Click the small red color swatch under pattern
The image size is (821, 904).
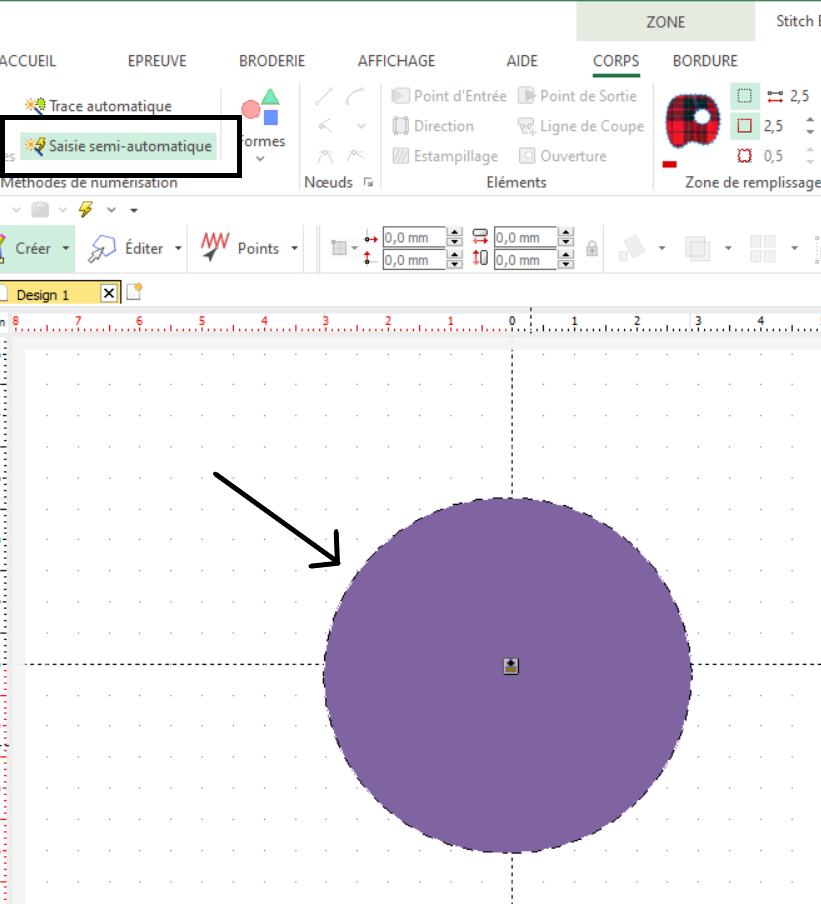[x=669, y=164]
